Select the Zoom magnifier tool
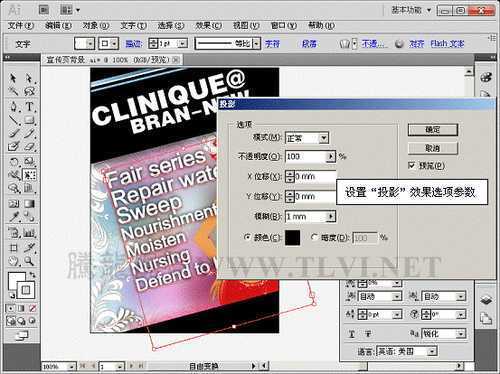Screen dimensions: 500x374 point(29,261)
